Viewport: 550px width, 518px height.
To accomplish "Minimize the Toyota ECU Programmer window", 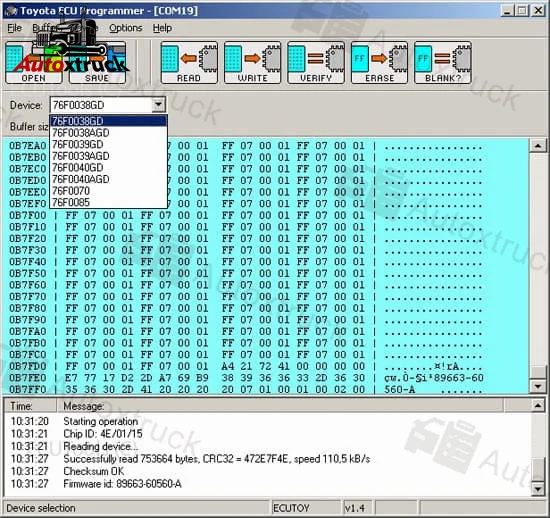I will [x=507, y=11].
